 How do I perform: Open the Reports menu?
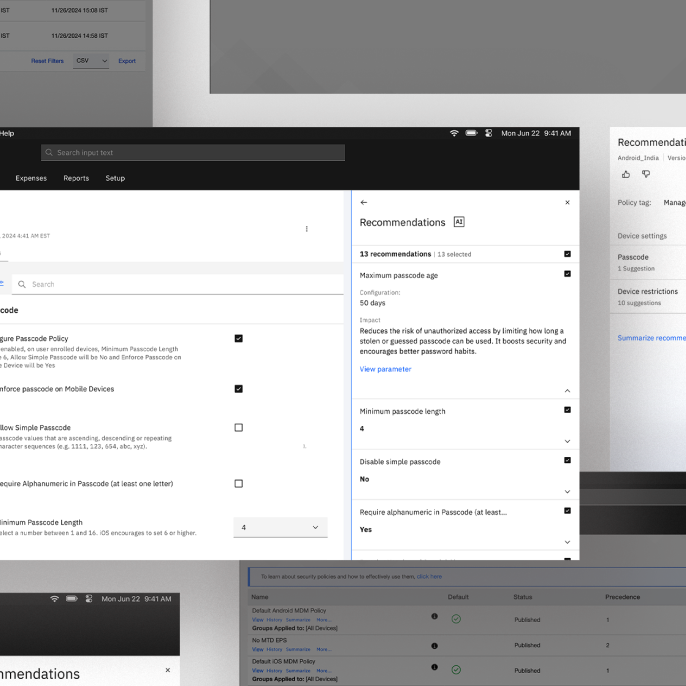coord(76,178)
